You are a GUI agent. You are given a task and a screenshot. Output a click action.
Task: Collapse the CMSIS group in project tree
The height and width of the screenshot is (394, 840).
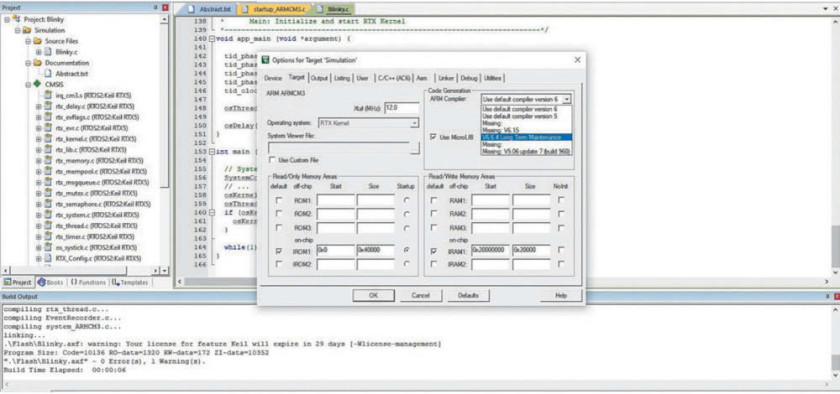(27, 84)
